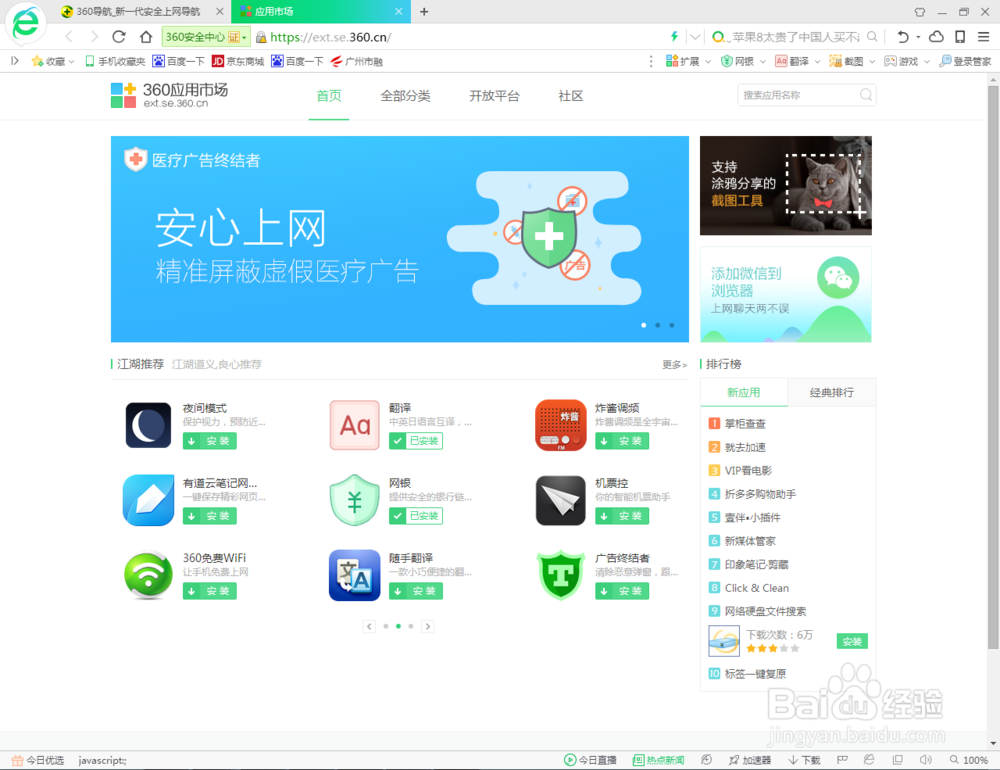Install the 炸酱调频 extension
This screenshot has height=770, width=1000.
622,441
